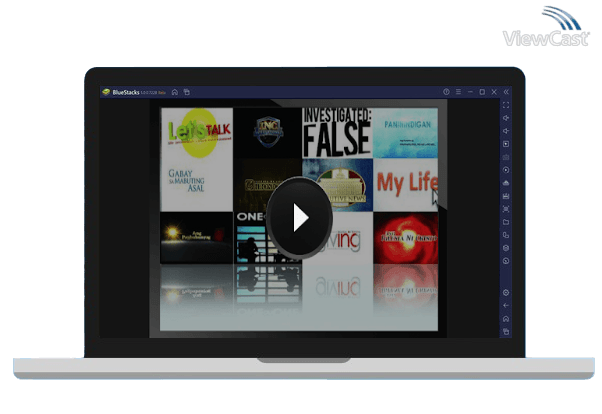Click the circular arrow icon in sidebar
602x414 pixels.
point(506,261)
